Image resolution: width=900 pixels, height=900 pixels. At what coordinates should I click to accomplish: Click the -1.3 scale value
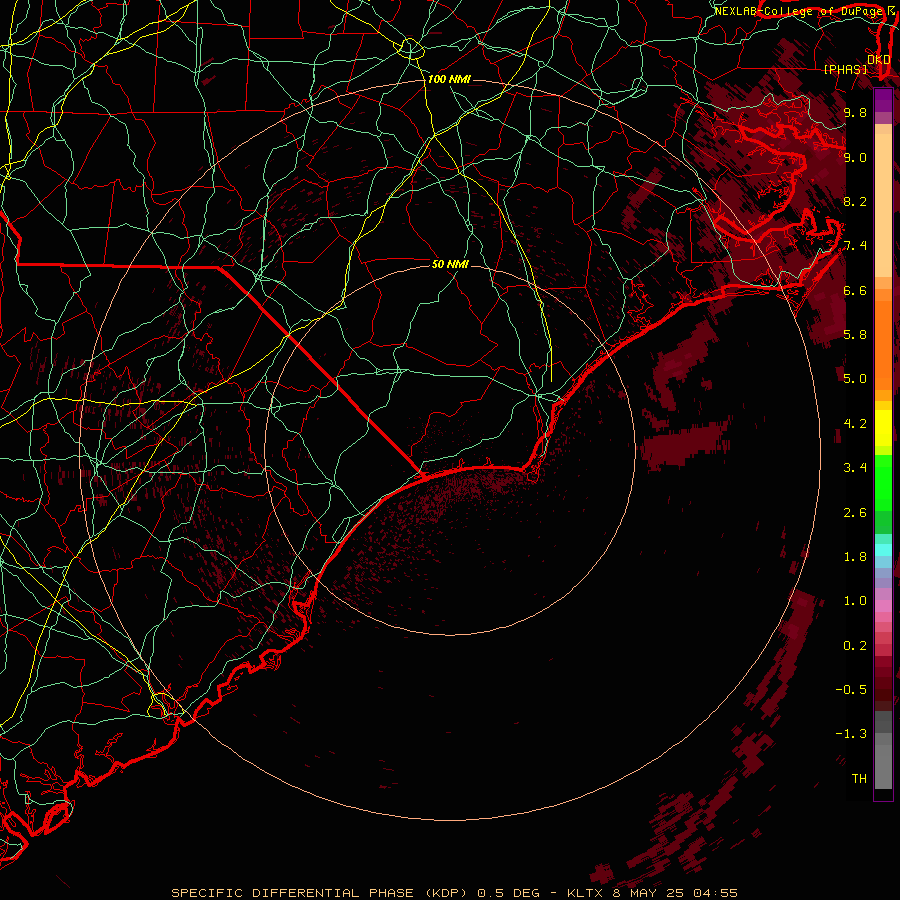tap(852, 734)
